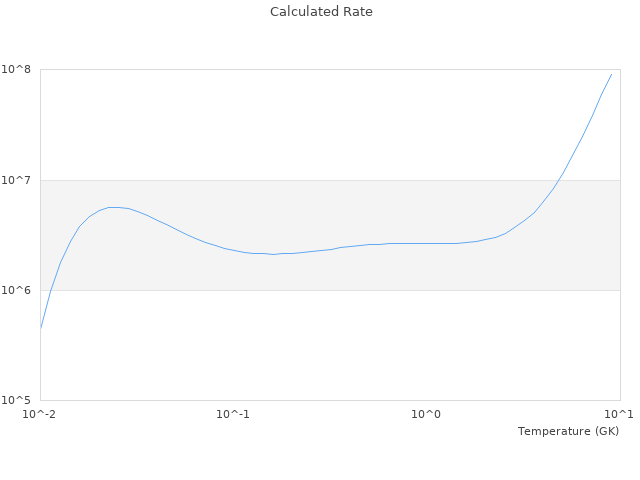Screen dimensions: 640x480
Task: Click the top-right endpoint of the blue curve
Action: [x=611, y=74]
